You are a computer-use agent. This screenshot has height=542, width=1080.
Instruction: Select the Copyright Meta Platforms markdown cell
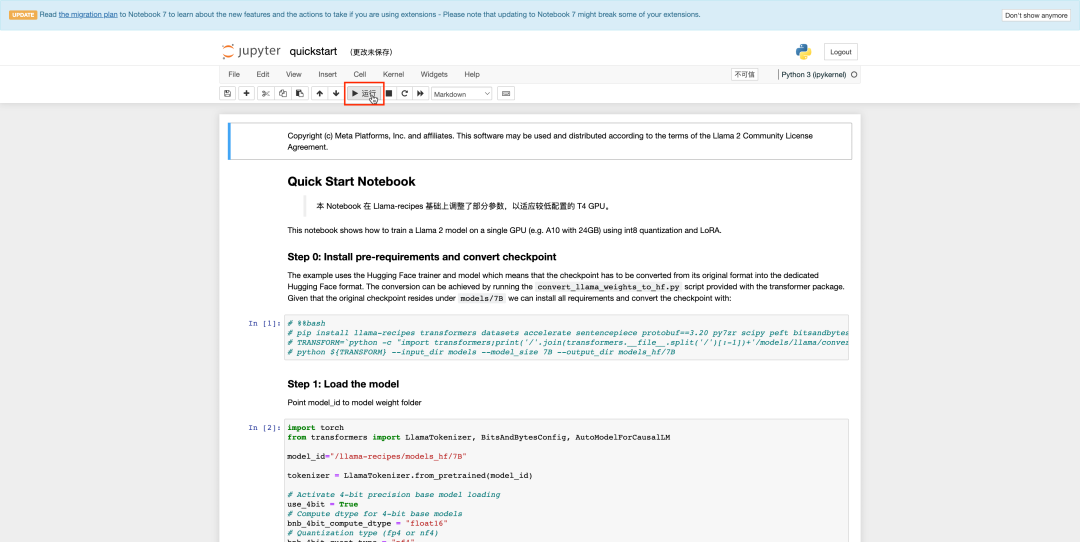click(x=540, y=141)
